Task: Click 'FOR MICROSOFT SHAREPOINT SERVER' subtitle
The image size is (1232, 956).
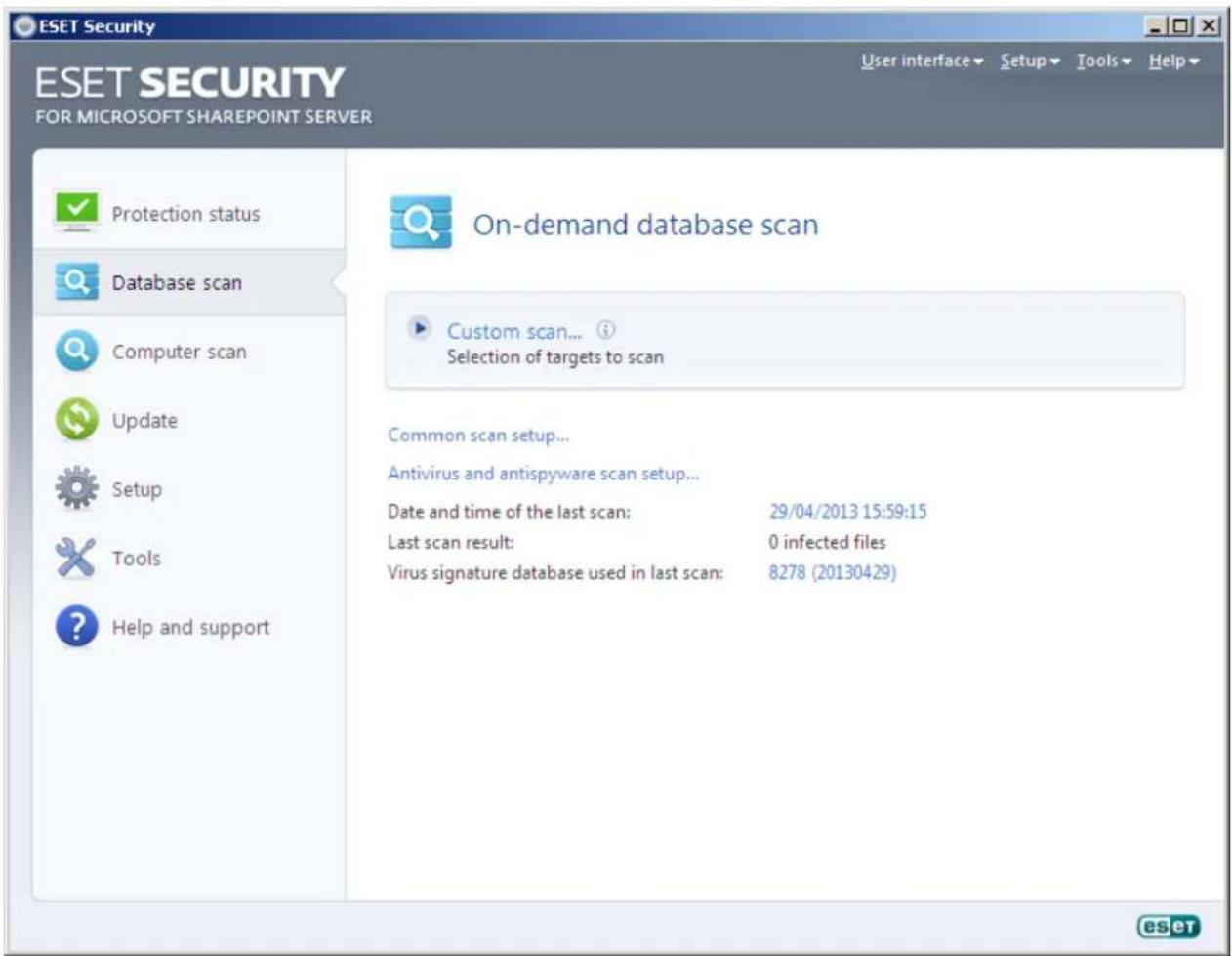Action: (203, 117)
